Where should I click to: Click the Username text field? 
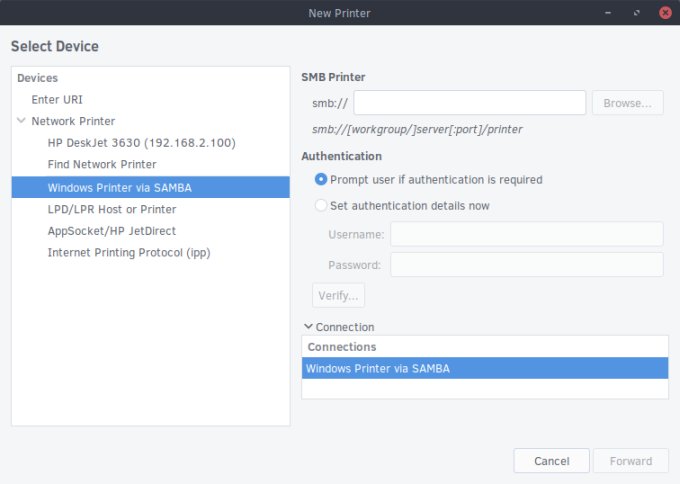[526, 234]
